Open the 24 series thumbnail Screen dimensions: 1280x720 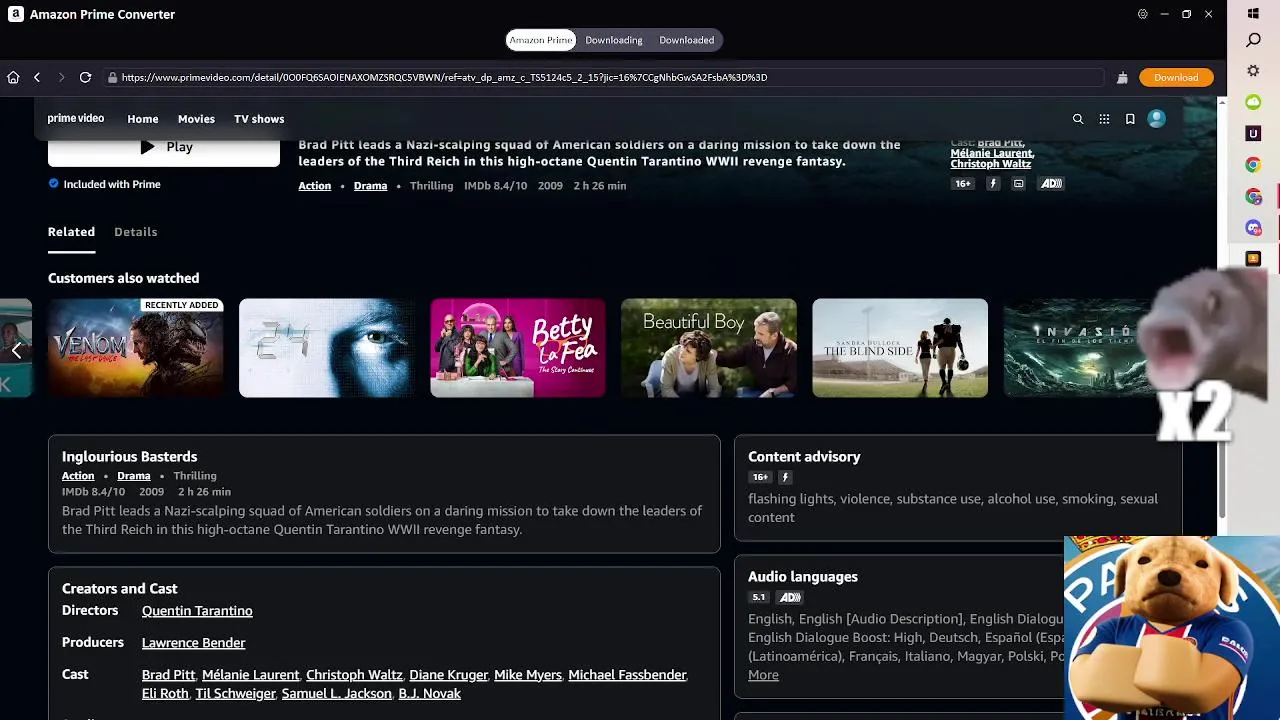(327, 348)
